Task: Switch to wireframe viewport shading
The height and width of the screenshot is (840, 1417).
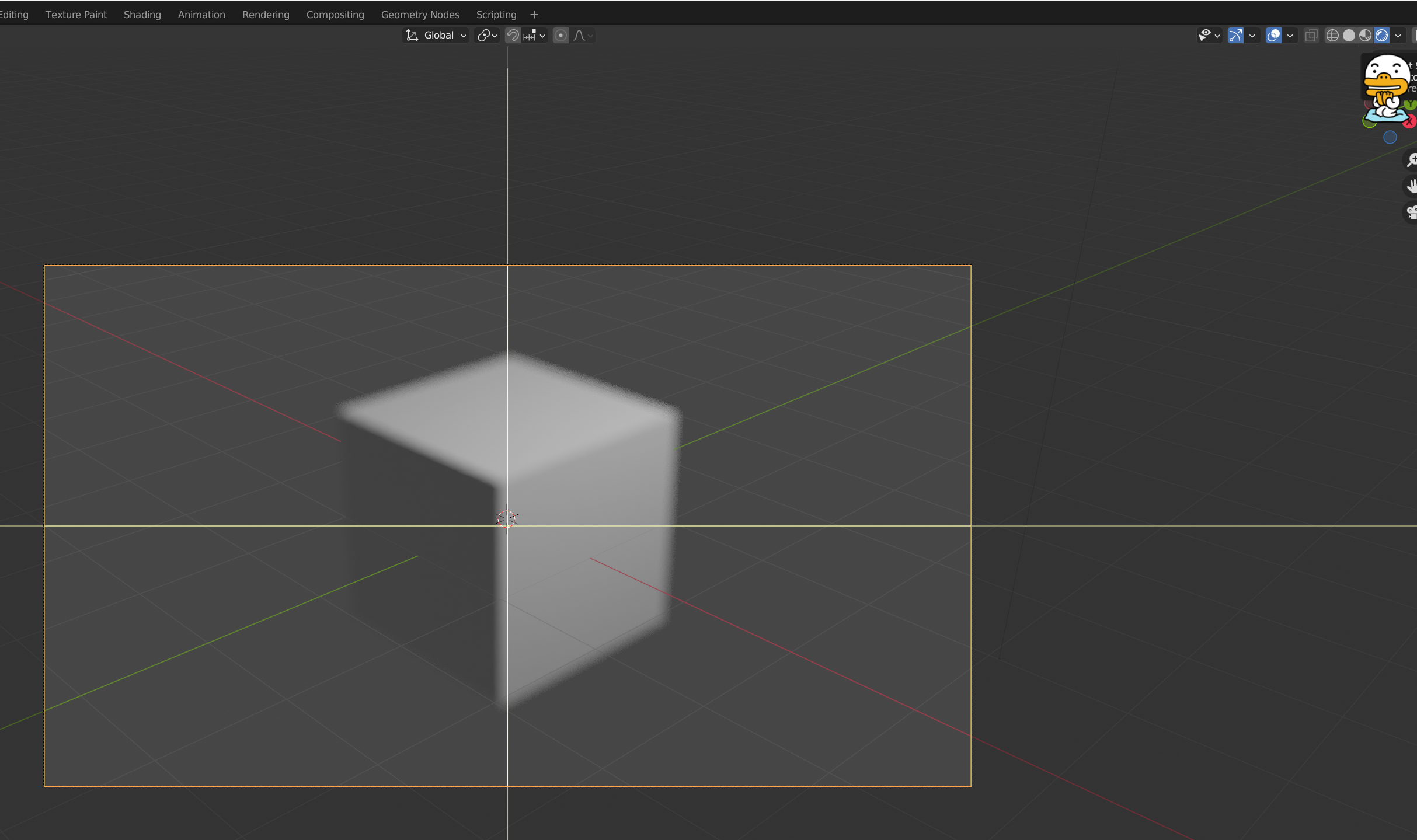Action: 1332,36
